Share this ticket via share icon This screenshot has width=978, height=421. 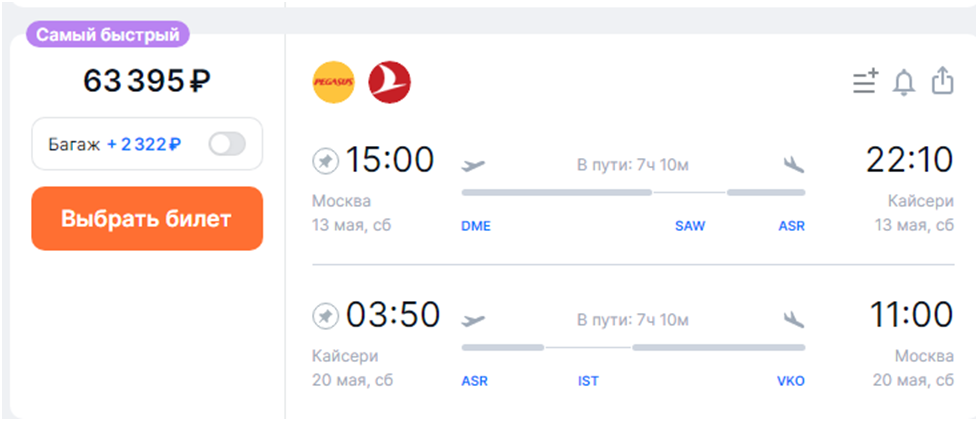(x=942, y=82)
